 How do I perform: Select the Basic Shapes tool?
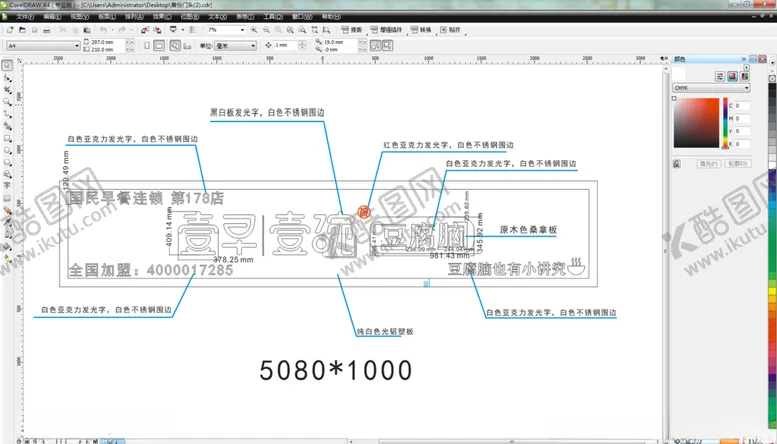pyautogui.click(x=7, y=174)
